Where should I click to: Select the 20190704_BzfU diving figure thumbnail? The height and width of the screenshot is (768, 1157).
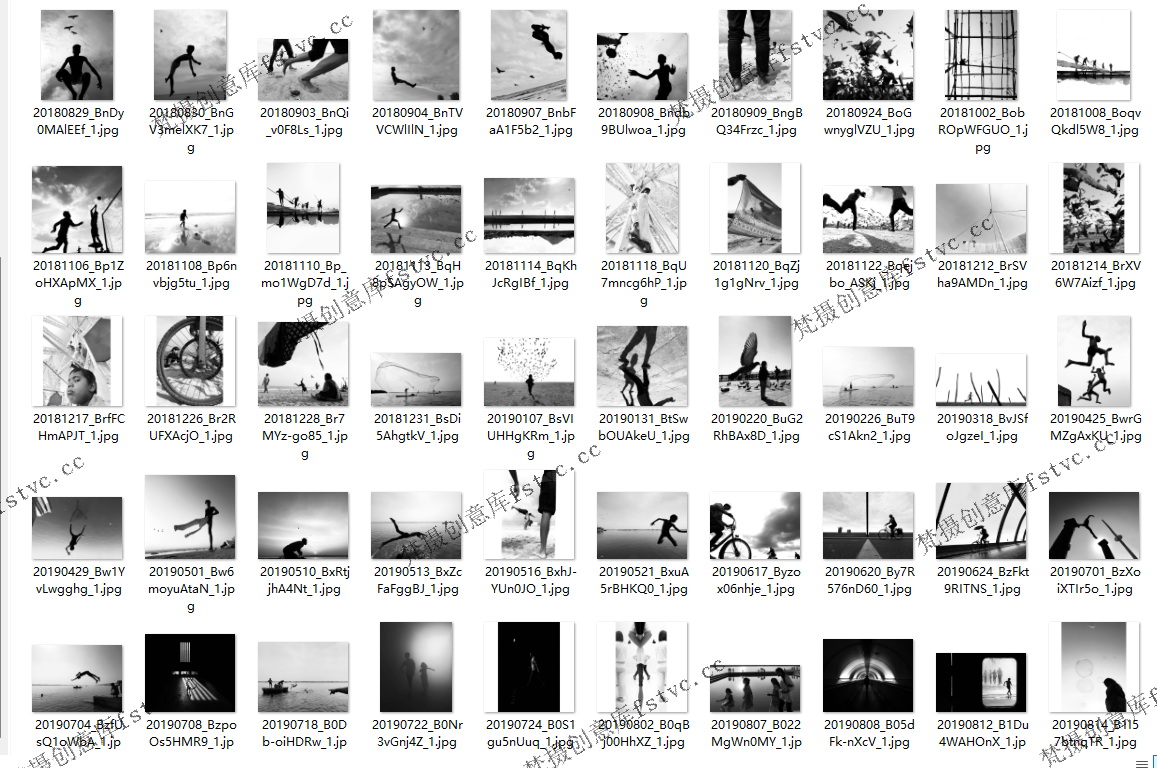(x=77, y=679)
